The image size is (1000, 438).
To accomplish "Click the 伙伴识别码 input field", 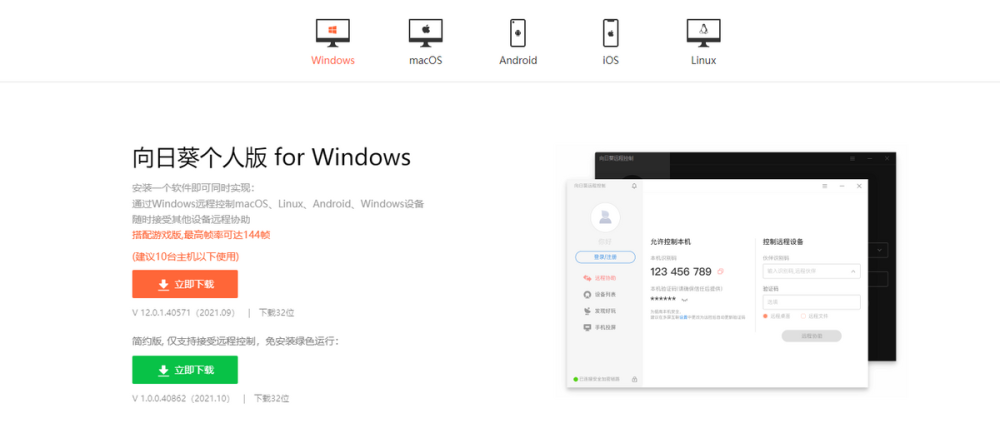I will 811,271.
